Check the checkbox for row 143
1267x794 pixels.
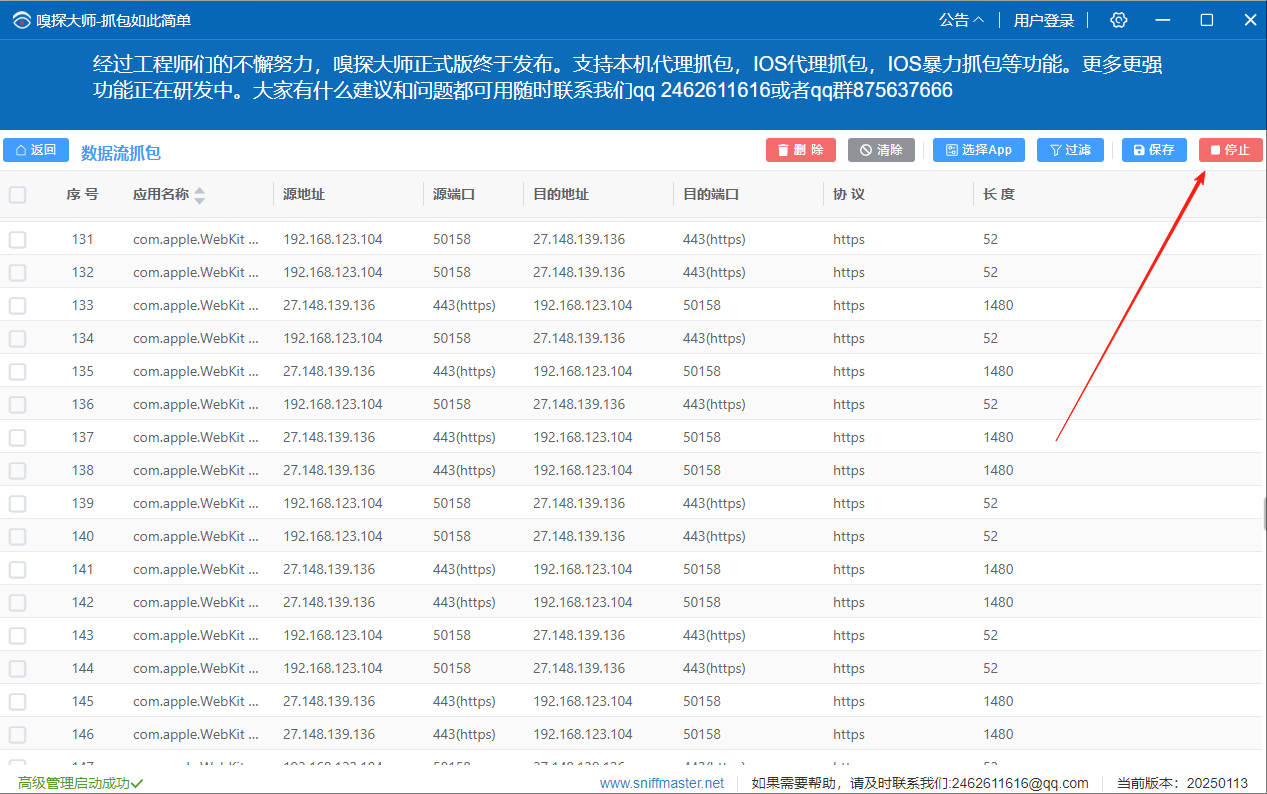pyautogui.click(x=18, y=636)
